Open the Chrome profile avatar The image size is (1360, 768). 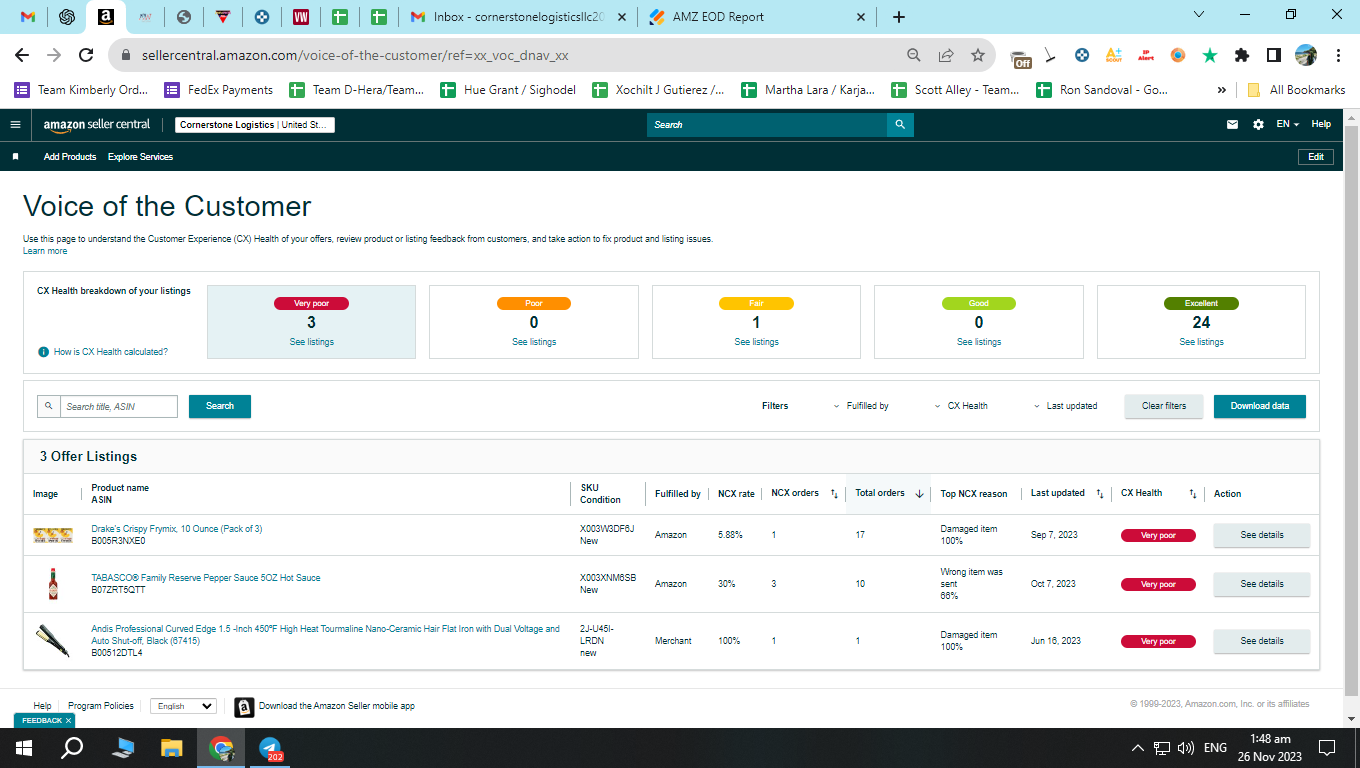1306,55
